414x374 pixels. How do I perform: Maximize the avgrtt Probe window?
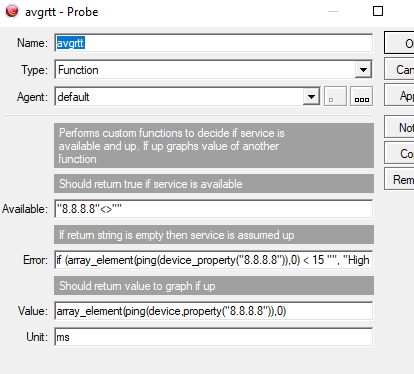tap(378, 11)
